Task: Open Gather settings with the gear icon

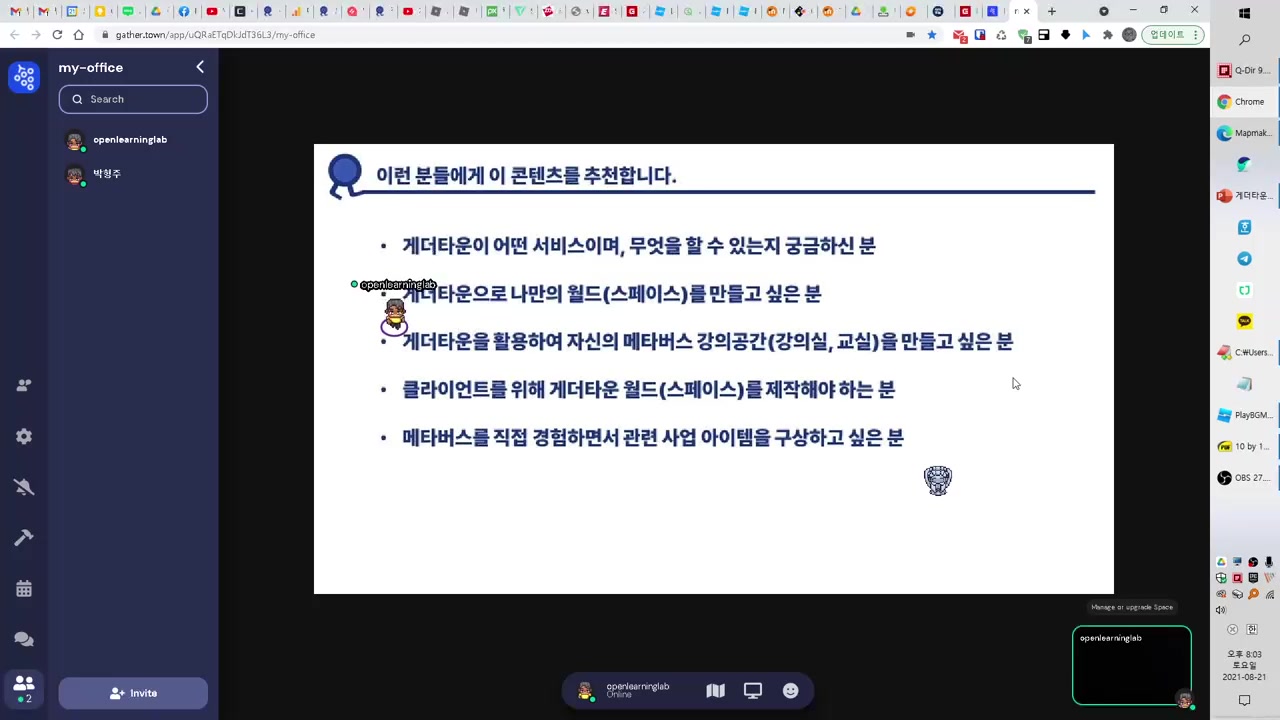Action: pyautogui.click(x=24, y=436)
